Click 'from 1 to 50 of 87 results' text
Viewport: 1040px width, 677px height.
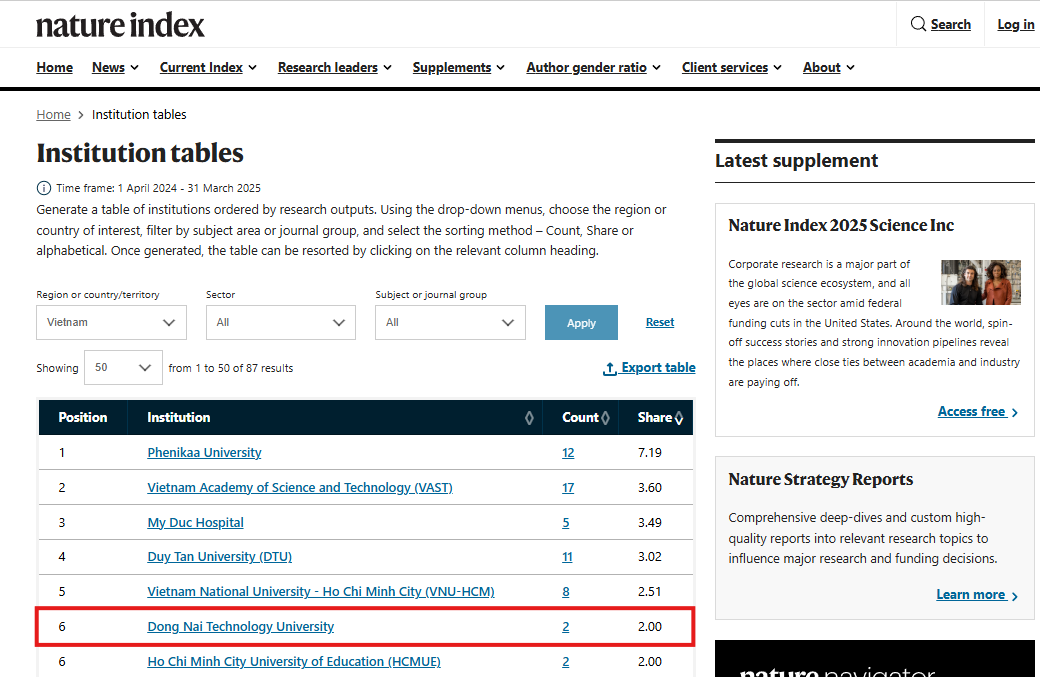(231, 368)
